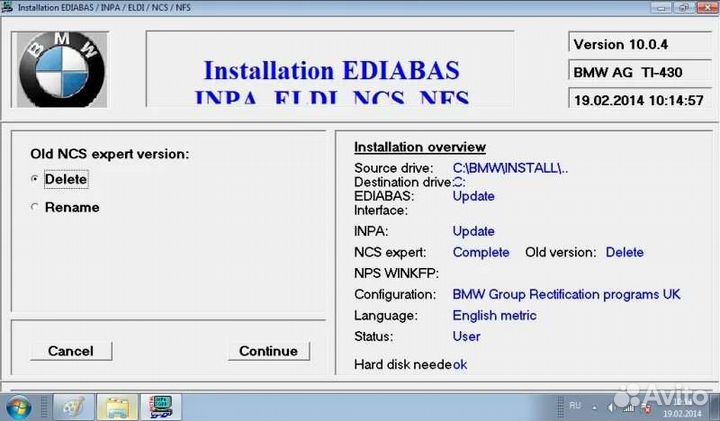
Task: Click source drive value 'C:\BMW\INSTALL\..'
Action: [x=510, y=168]
